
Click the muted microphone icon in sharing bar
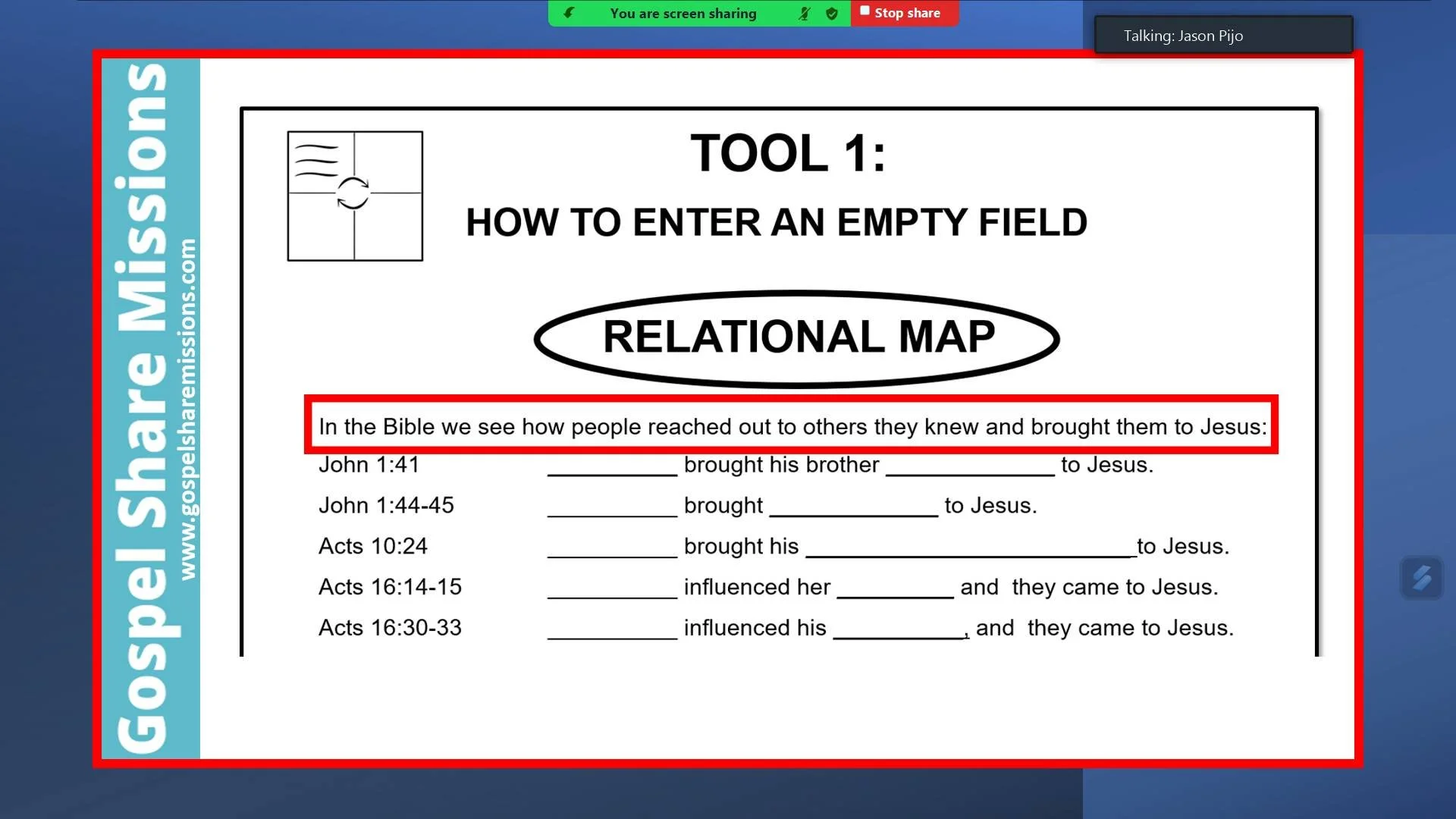(x=805, y=13)
